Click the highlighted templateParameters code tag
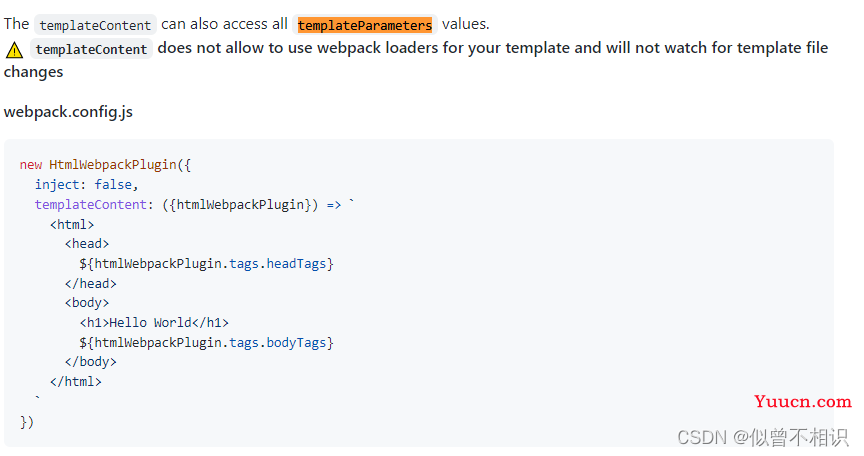864x456 pixels. 365,25
